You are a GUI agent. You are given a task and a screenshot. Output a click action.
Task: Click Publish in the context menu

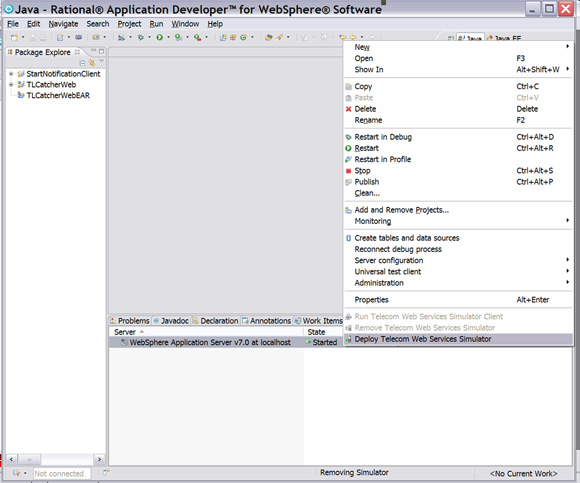[459, 182]
